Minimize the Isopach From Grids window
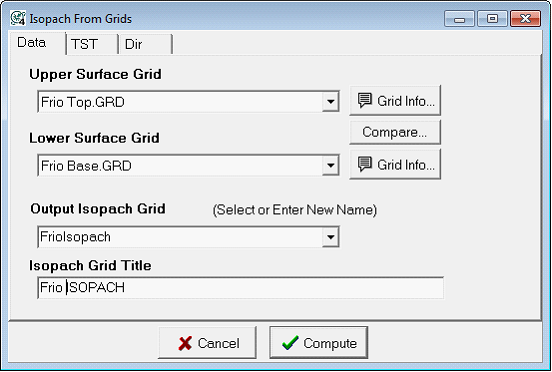The image size is (552, 372). pyautogui.click(x=459, y=19)
